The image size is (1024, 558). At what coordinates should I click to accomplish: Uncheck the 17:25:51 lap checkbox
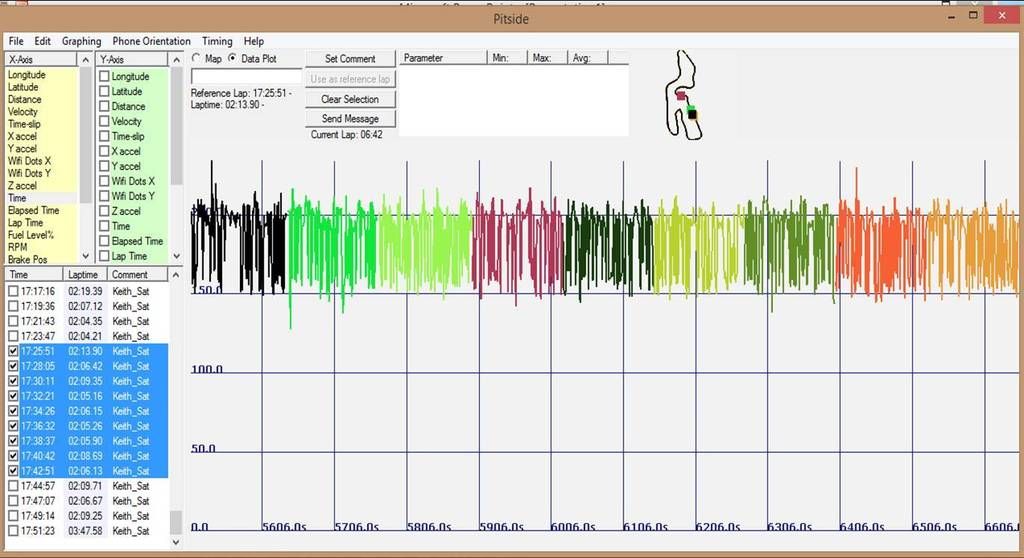(x=13, y=351)
